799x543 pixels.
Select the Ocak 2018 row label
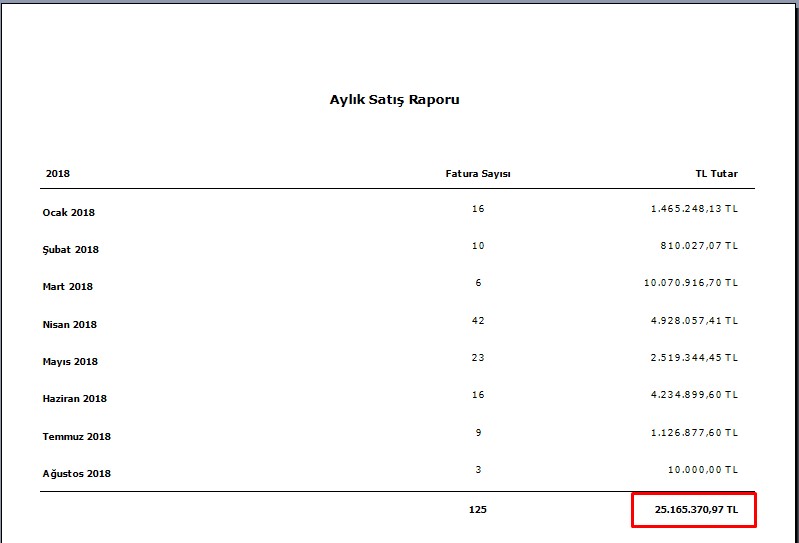click(x=69, y=213)
